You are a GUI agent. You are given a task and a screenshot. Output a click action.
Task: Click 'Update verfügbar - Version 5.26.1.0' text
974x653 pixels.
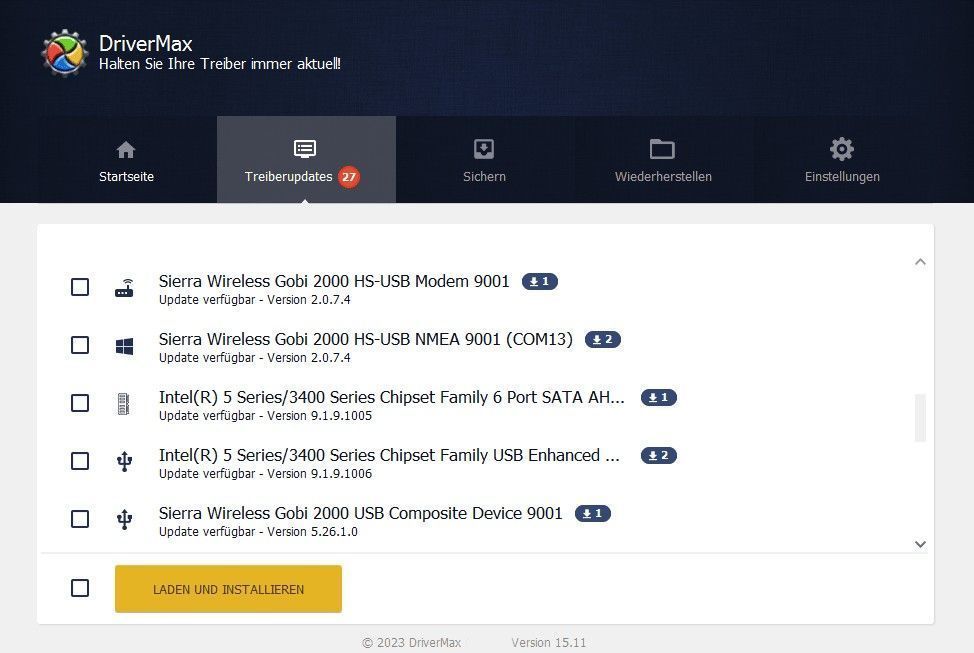tap(258, 532)
